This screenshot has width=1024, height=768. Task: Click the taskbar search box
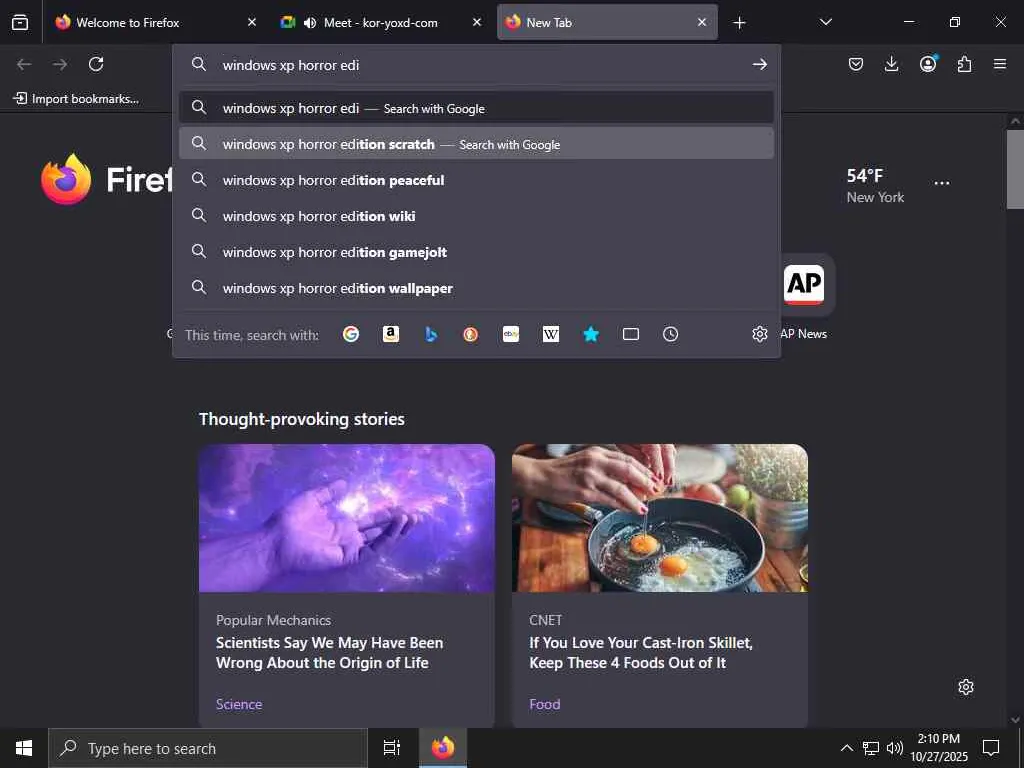pyautogui.click(x=208, y=748)
